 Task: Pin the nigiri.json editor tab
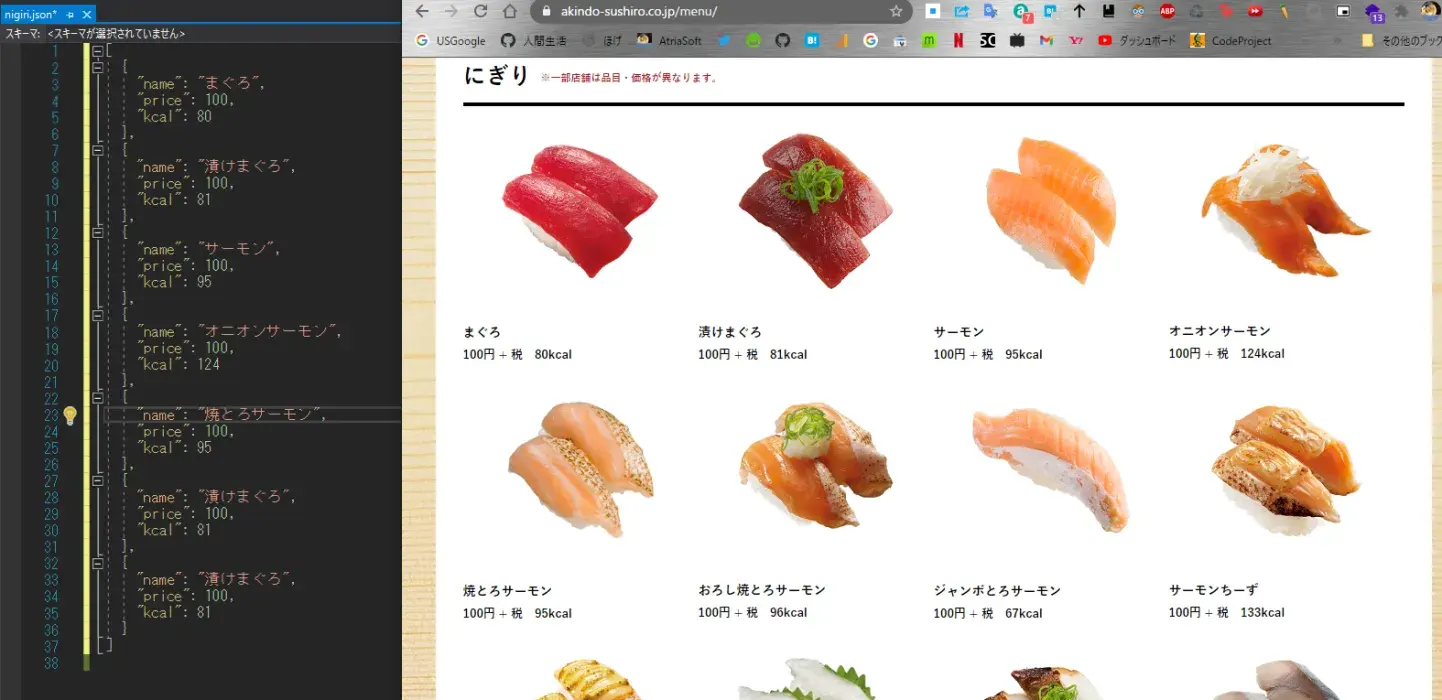point(70,15)
